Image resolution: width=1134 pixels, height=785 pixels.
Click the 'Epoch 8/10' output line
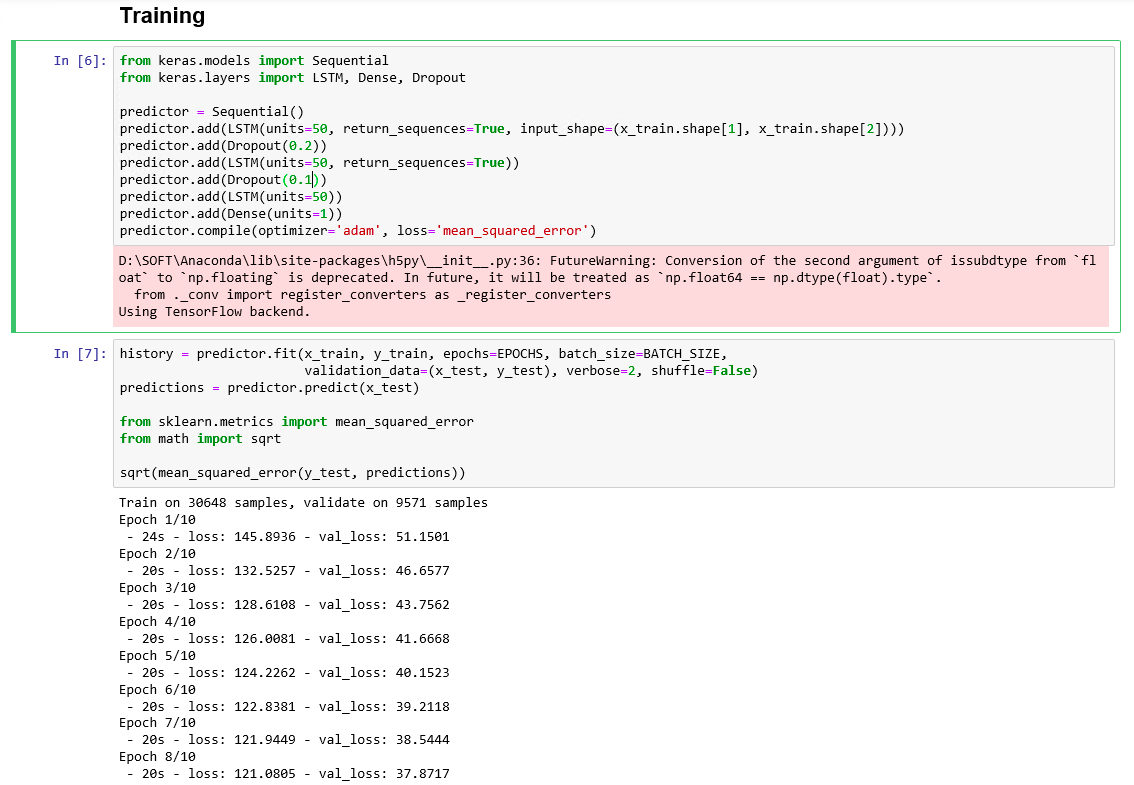tap(157, 757)
